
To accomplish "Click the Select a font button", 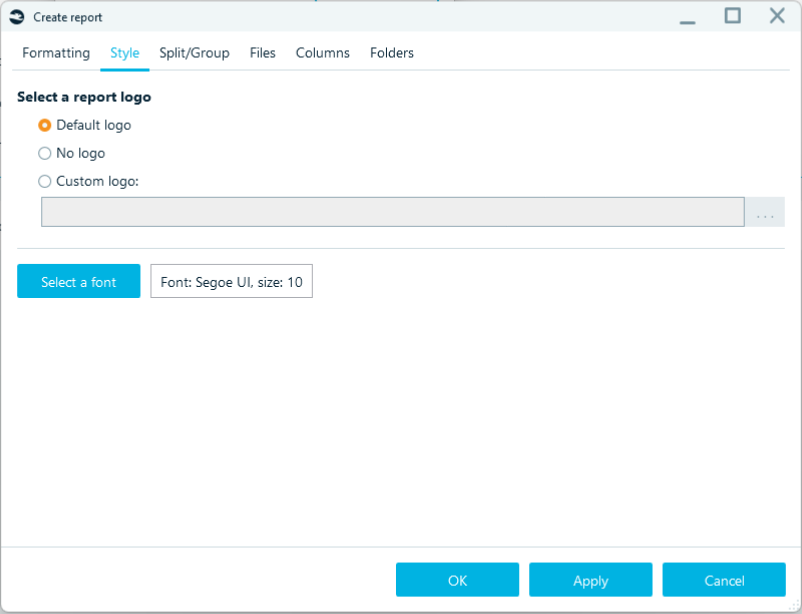I will click(79, 281).
